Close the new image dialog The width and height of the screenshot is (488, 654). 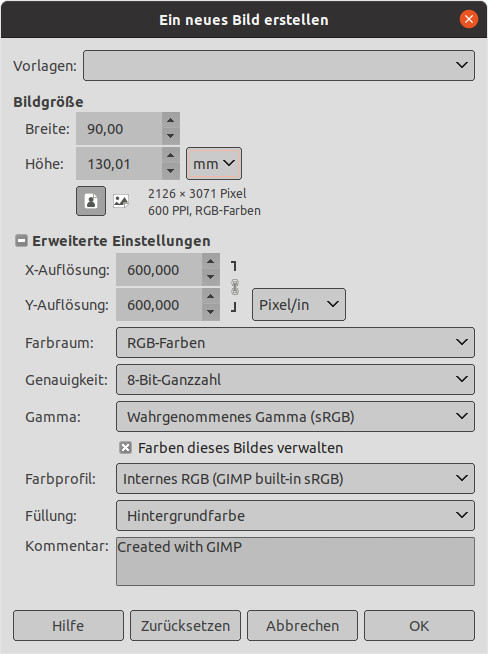(x=469, y=19)
